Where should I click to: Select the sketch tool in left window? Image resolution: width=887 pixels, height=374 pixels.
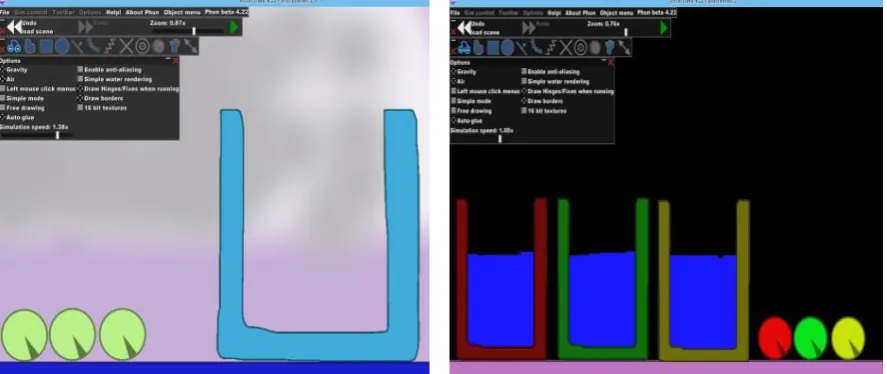tap(14, 47)
